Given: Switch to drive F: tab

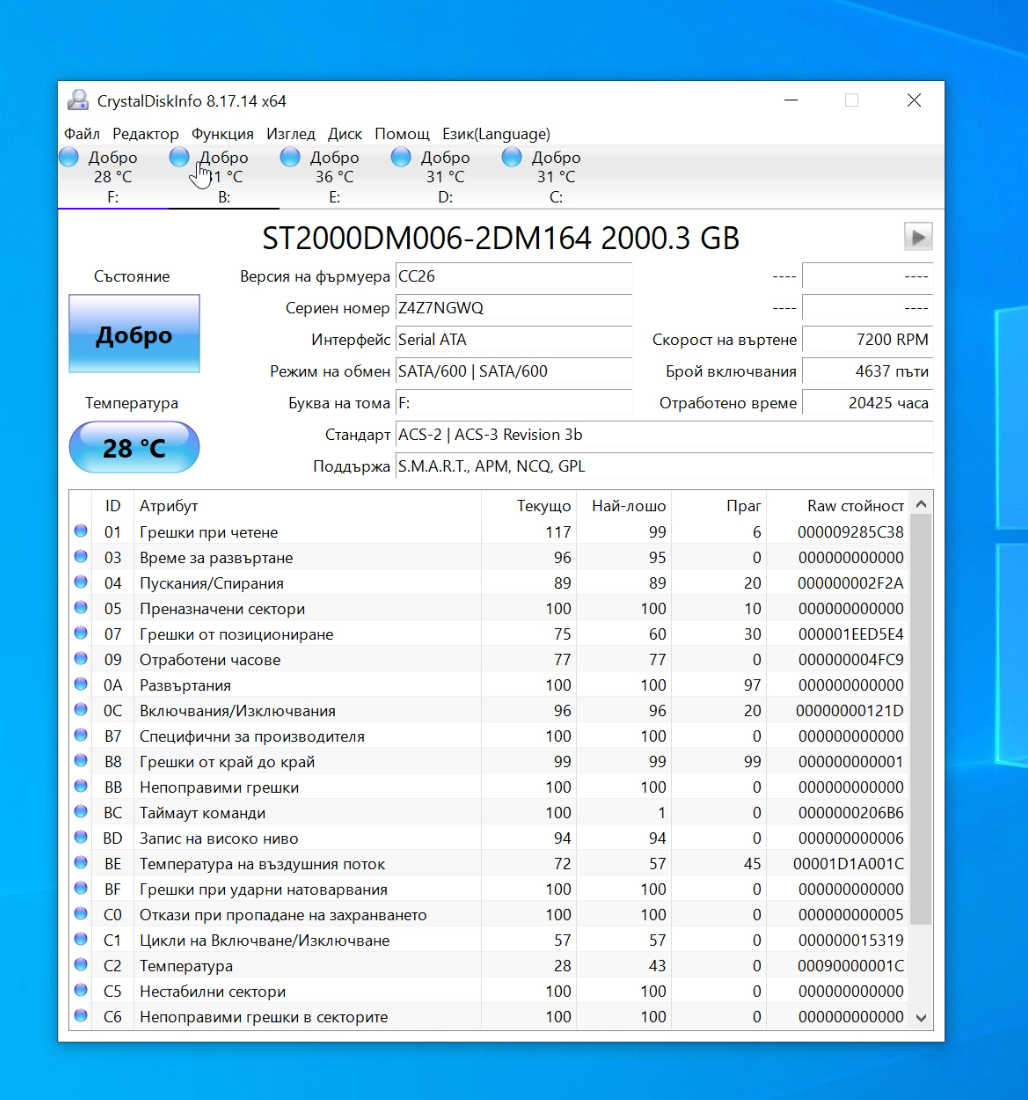Looking at the screenshot, I should tap(113, 177).
